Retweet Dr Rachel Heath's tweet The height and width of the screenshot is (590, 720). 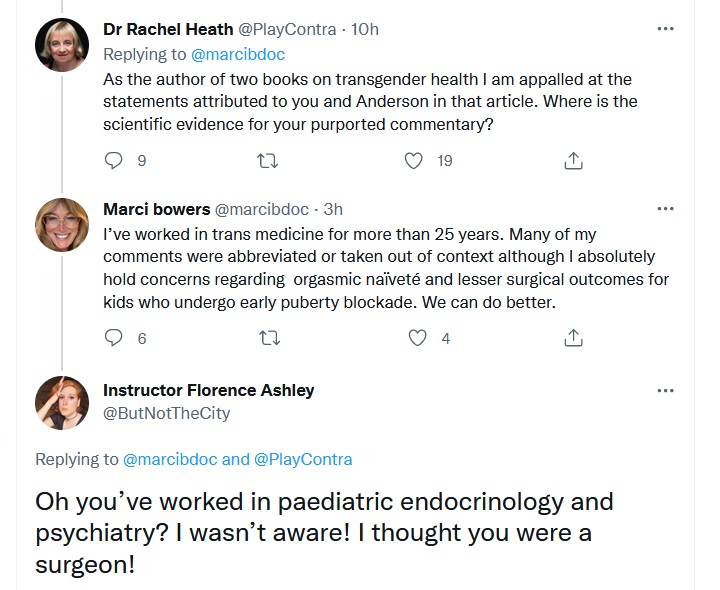point(267,161)
